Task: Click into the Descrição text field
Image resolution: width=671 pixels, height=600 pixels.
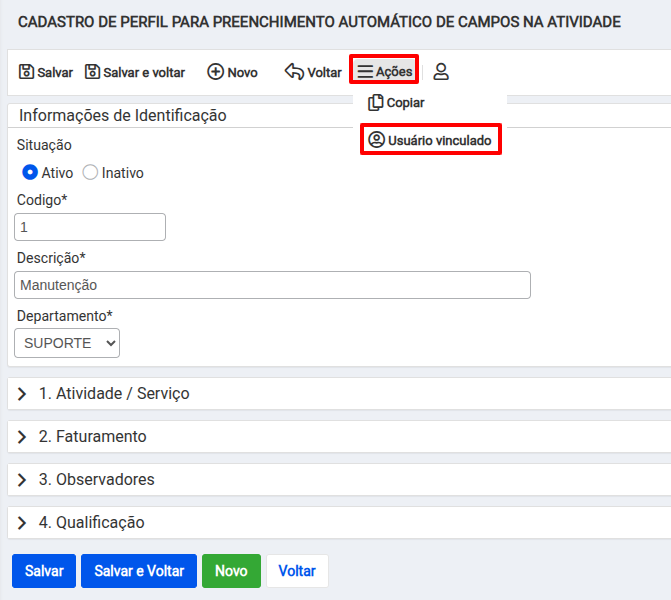Action: tap(272, 285)
